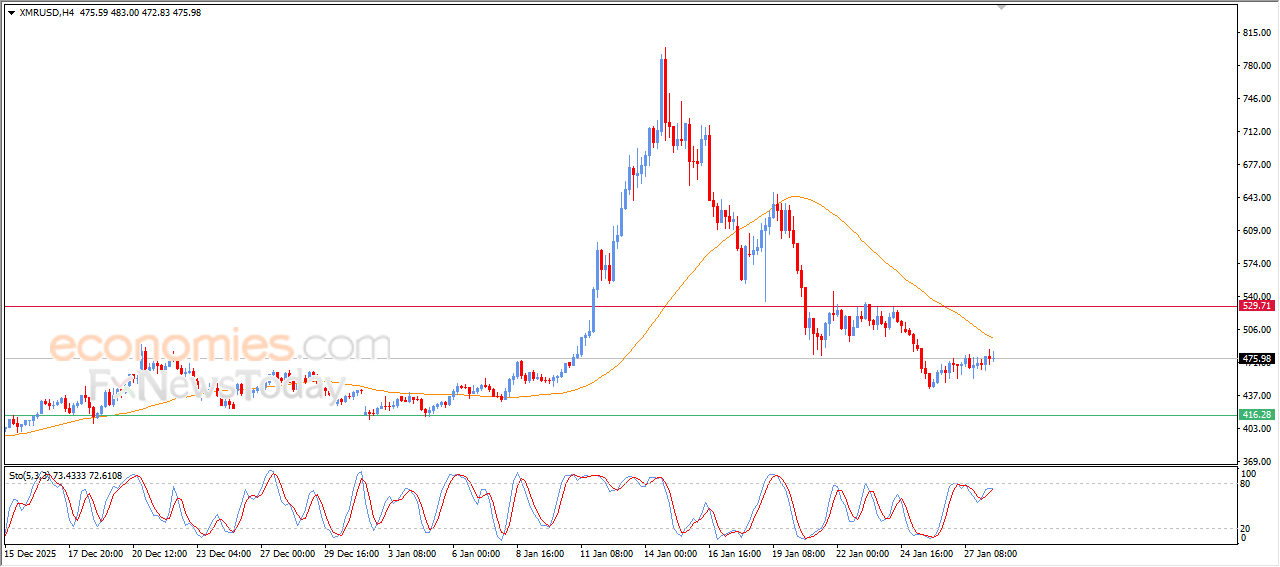1280x567 pixels.
Task: Click the triangle arrow beside XMRUSD,H4
Action: tap(11, 13)
